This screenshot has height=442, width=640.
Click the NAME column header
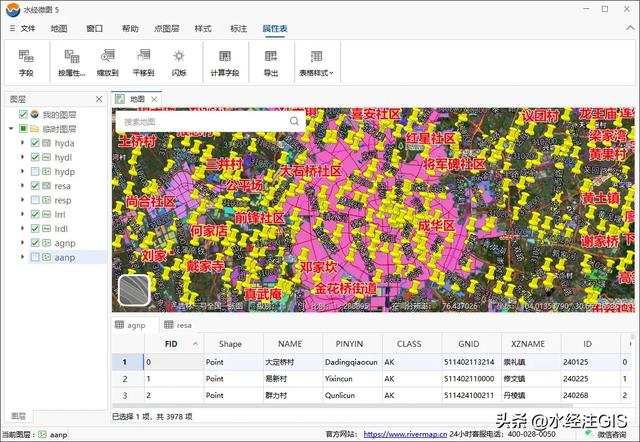[290, 344]
